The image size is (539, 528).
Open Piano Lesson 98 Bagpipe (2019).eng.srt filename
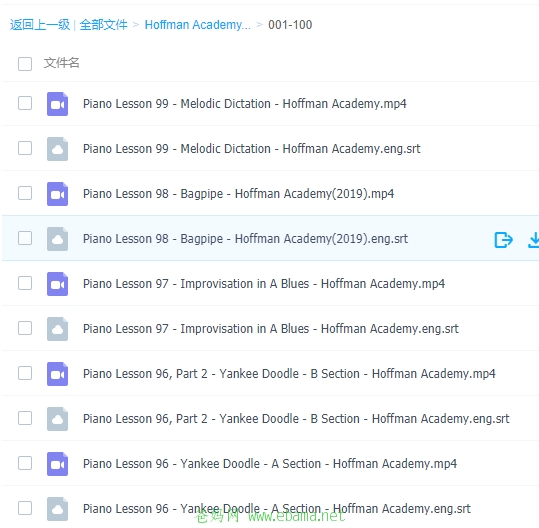point(245,239)
